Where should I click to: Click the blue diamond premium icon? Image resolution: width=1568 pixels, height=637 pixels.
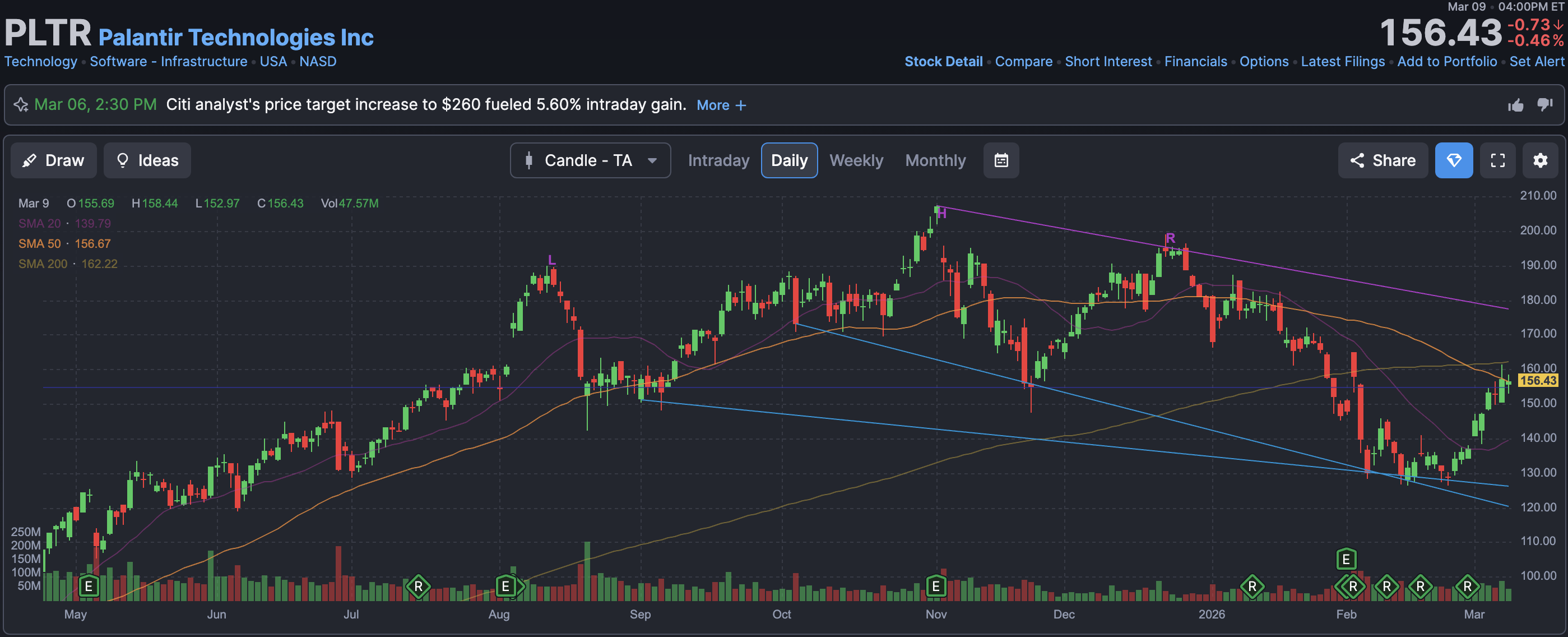[1454, 161]
